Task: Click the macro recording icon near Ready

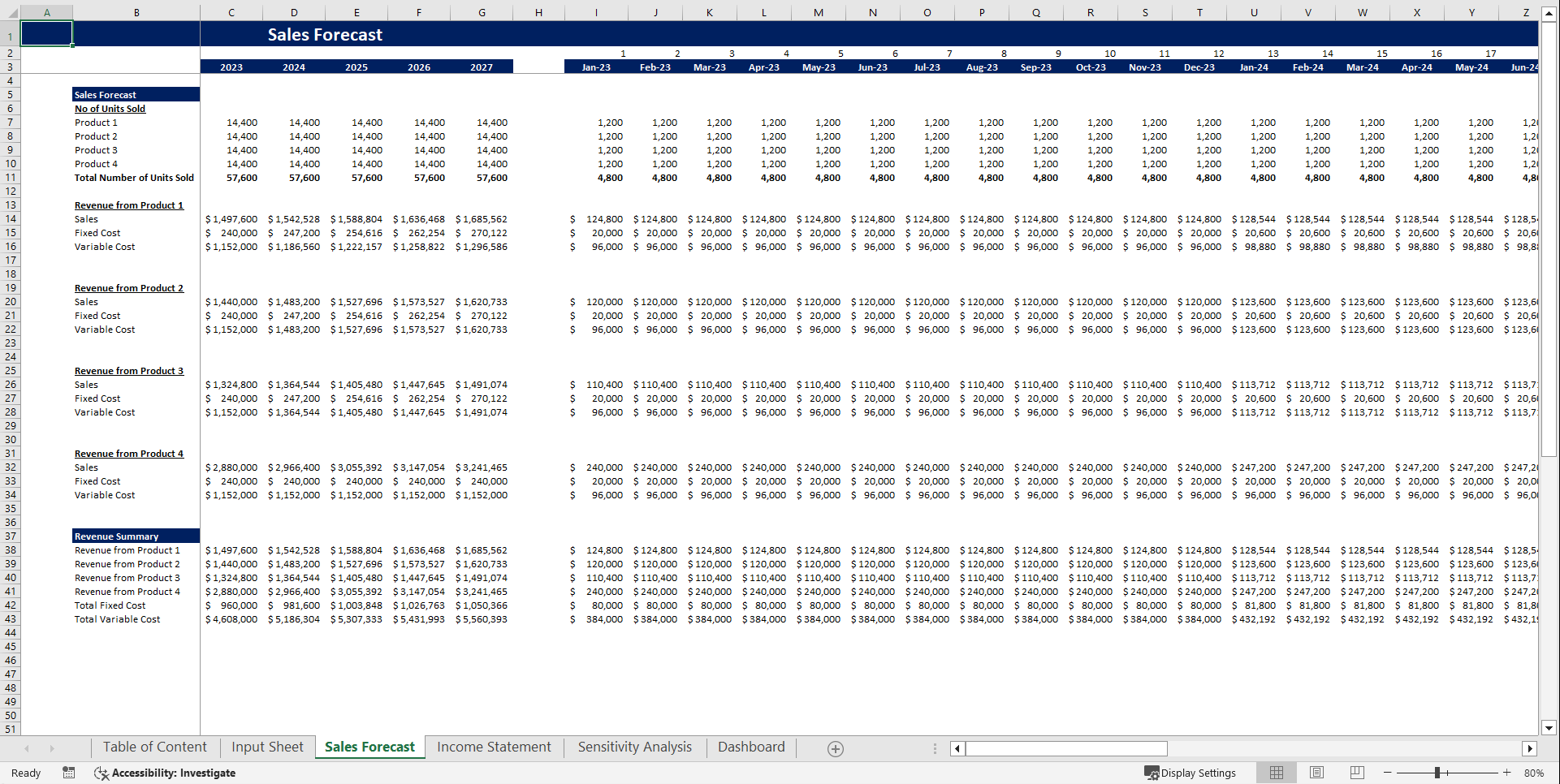Action: pos(68,773)
